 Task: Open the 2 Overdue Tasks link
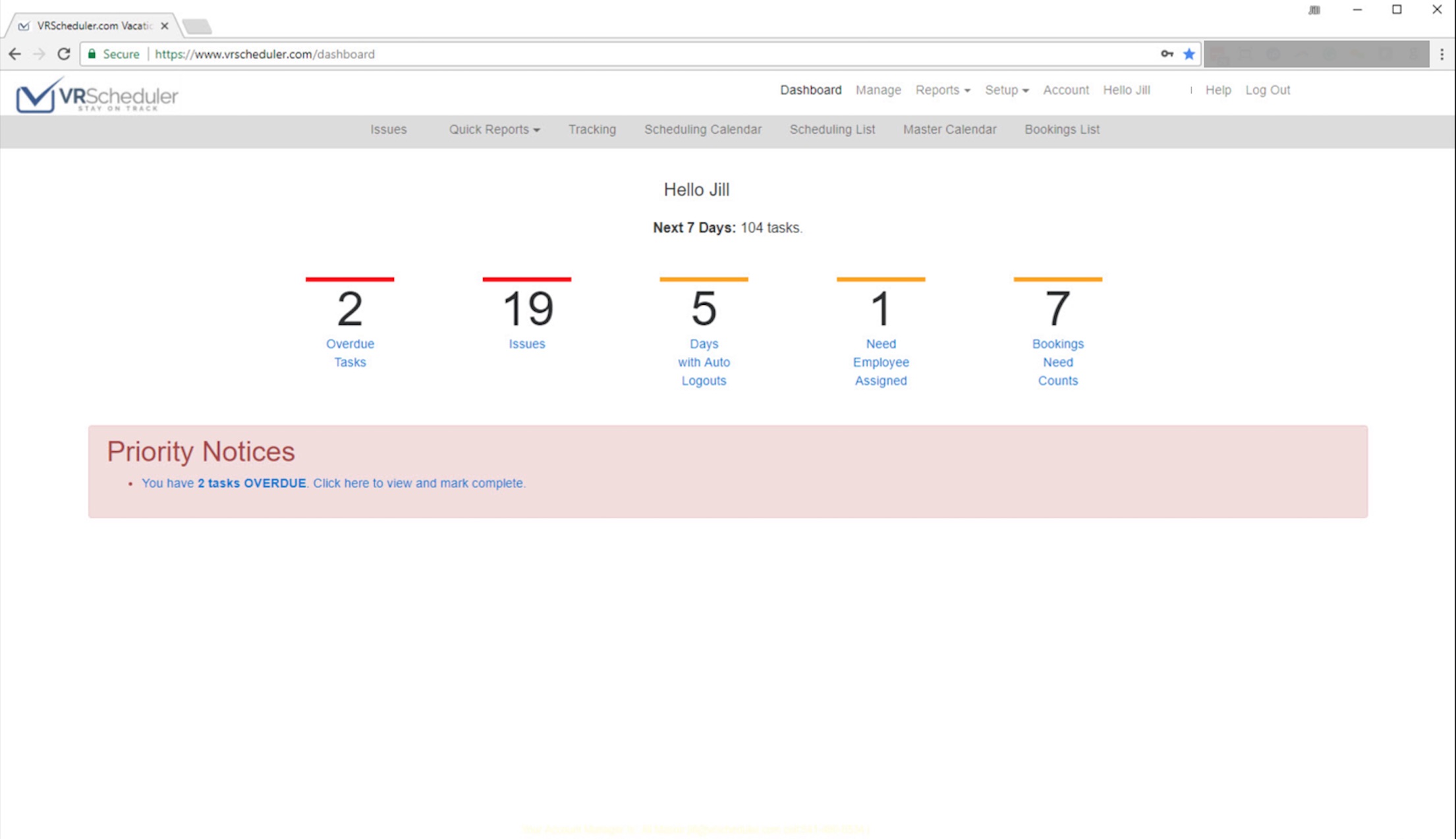tap(350, 352)
